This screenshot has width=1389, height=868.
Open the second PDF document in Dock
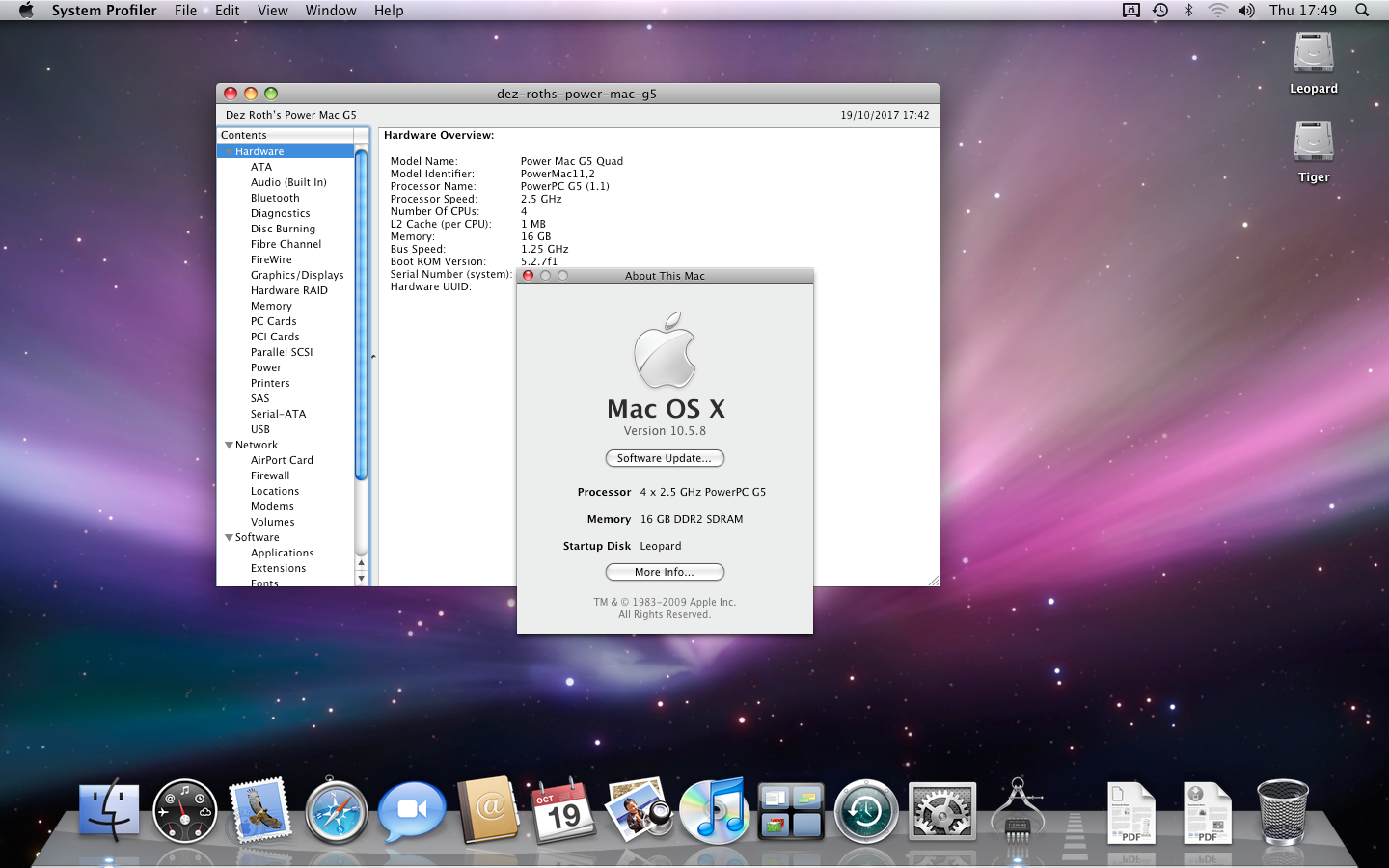click(x=1208, y=812)
